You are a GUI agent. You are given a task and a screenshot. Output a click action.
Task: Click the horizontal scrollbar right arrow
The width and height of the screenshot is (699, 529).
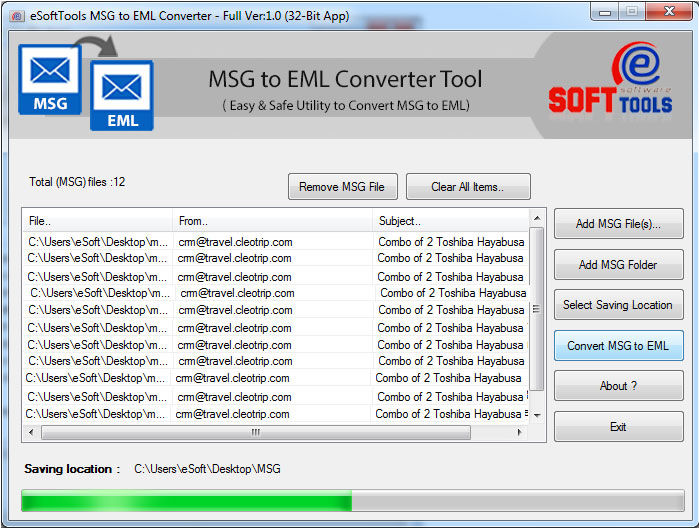(x=519, y=432)
